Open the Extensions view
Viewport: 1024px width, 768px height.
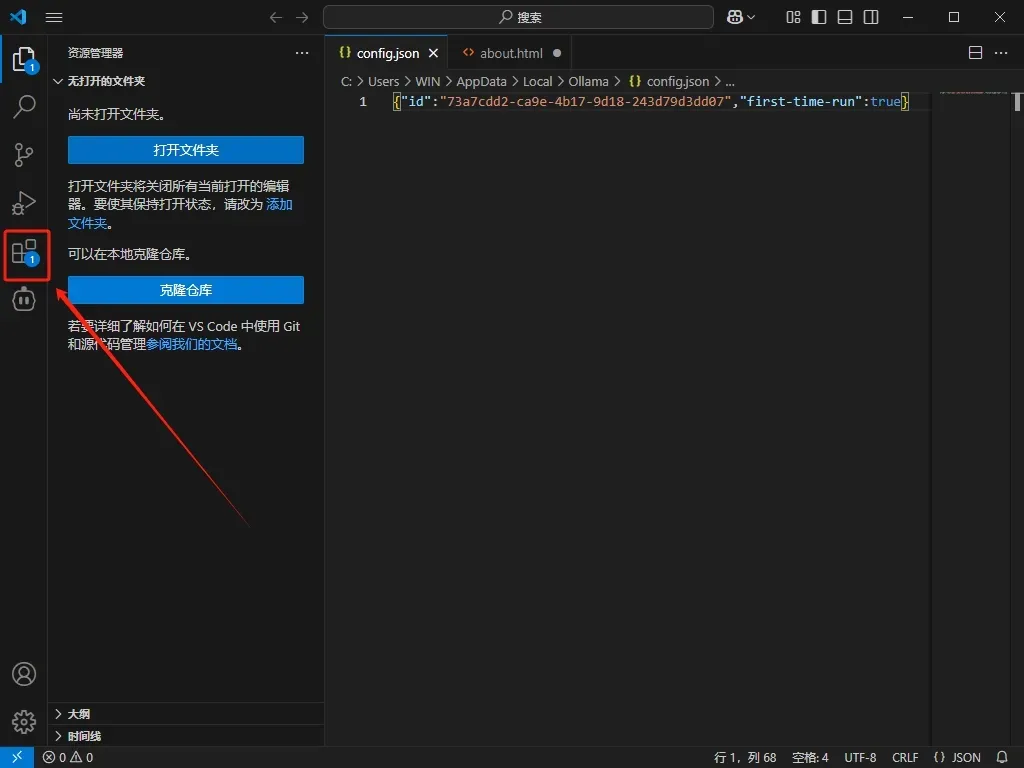click(x=25, y=252)
